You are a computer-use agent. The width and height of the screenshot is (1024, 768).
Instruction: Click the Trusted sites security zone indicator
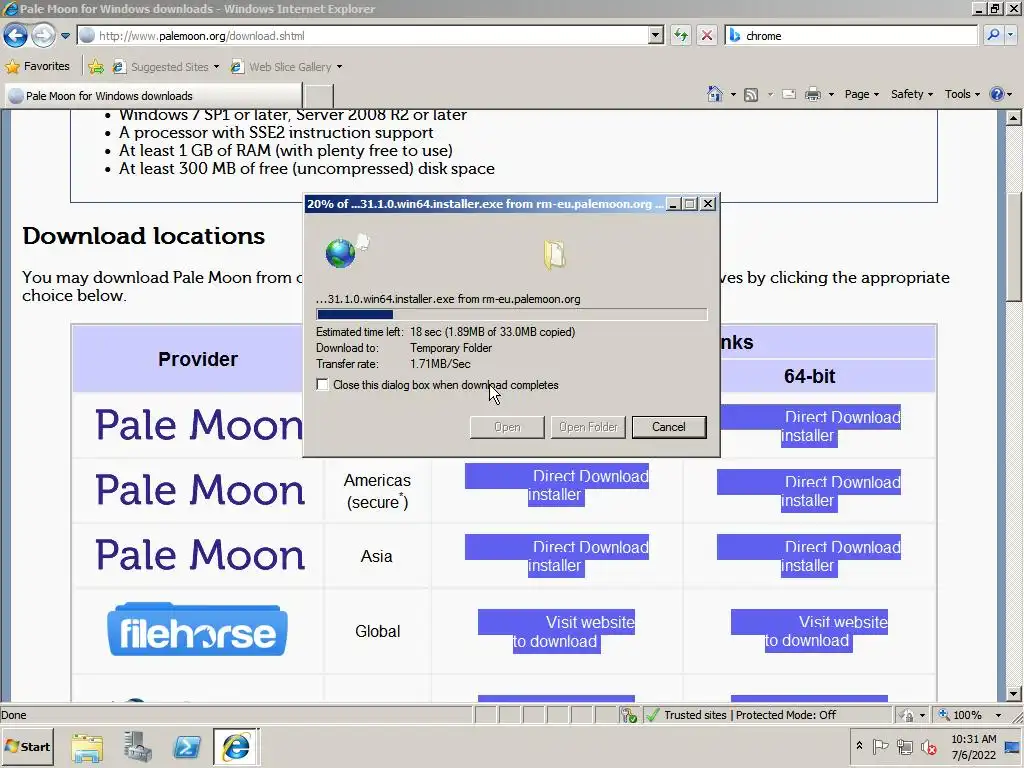tap(750, 715)
